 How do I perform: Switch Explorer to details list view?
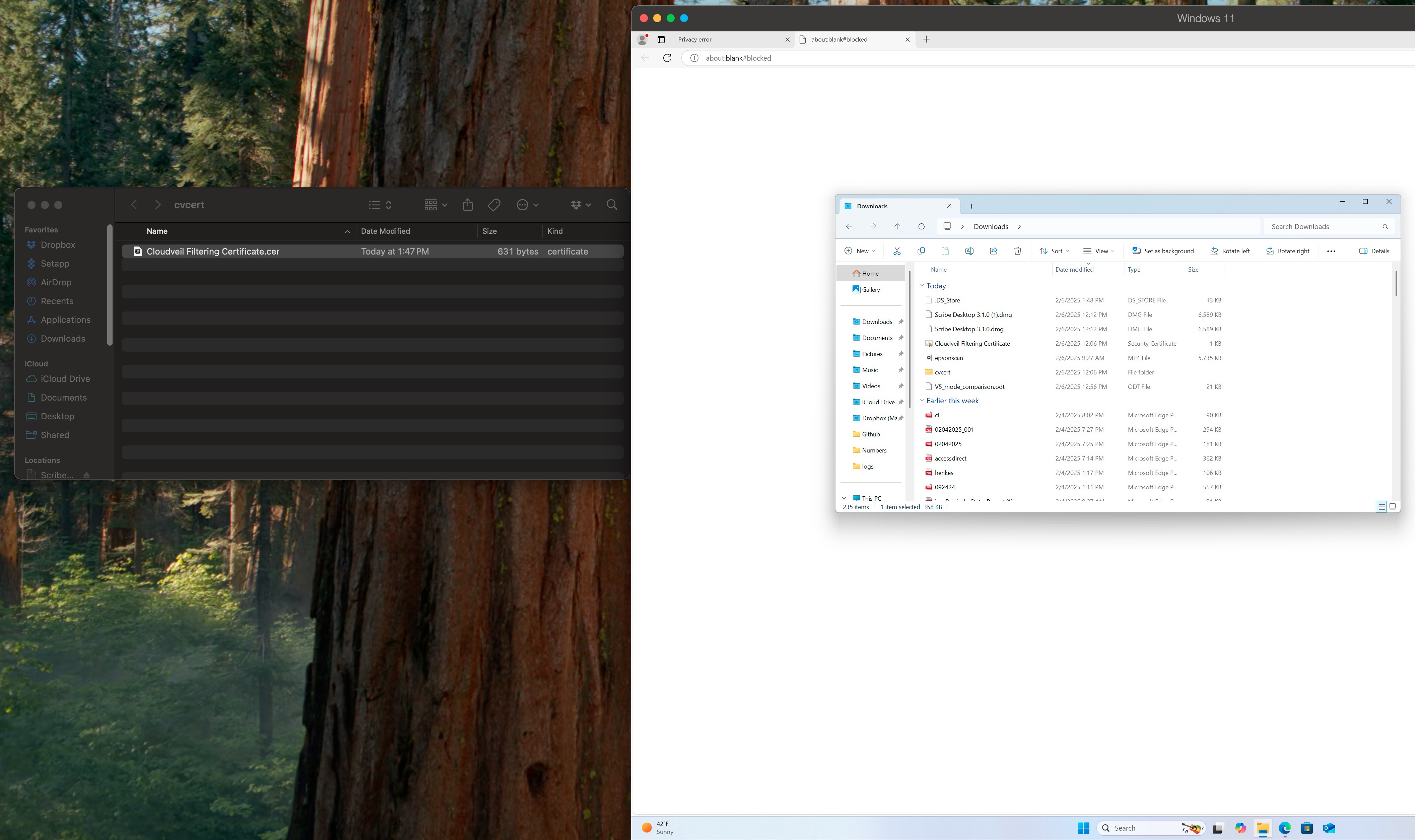tap(1381, 507)
